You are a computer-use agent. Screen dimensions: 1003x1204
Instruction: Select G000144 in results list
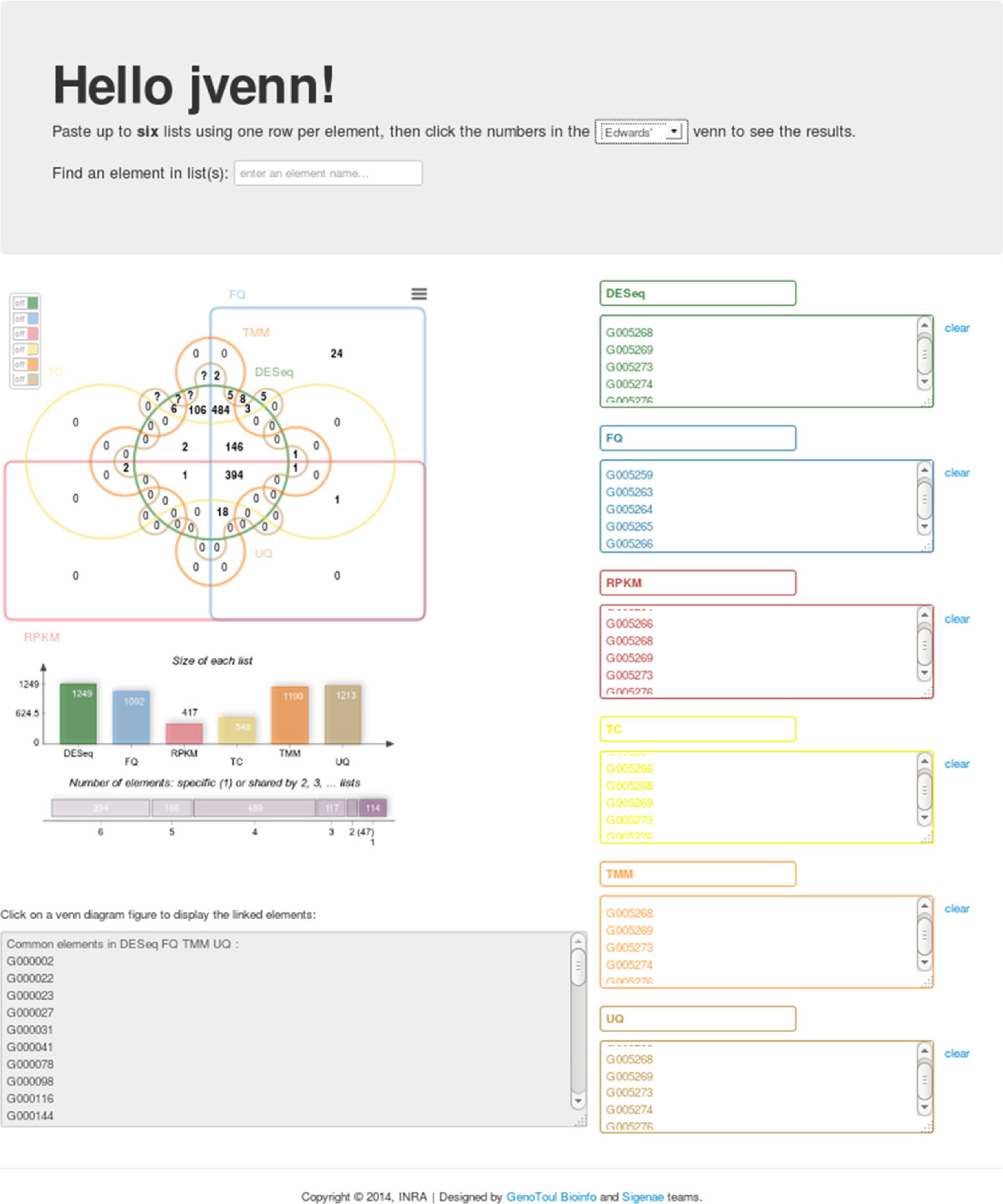point(30,1115)
